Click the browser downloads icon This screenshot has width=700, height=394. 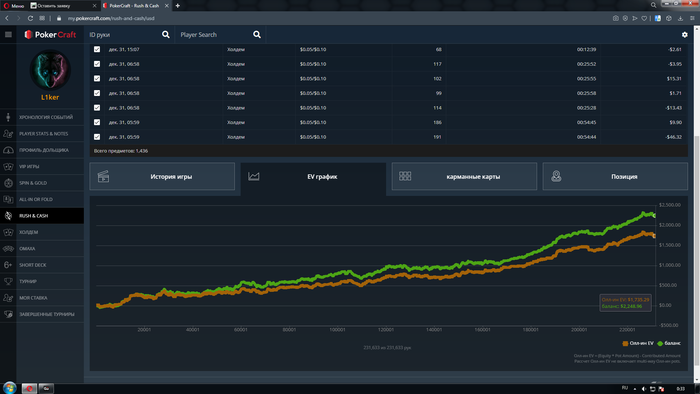[680, 18]
